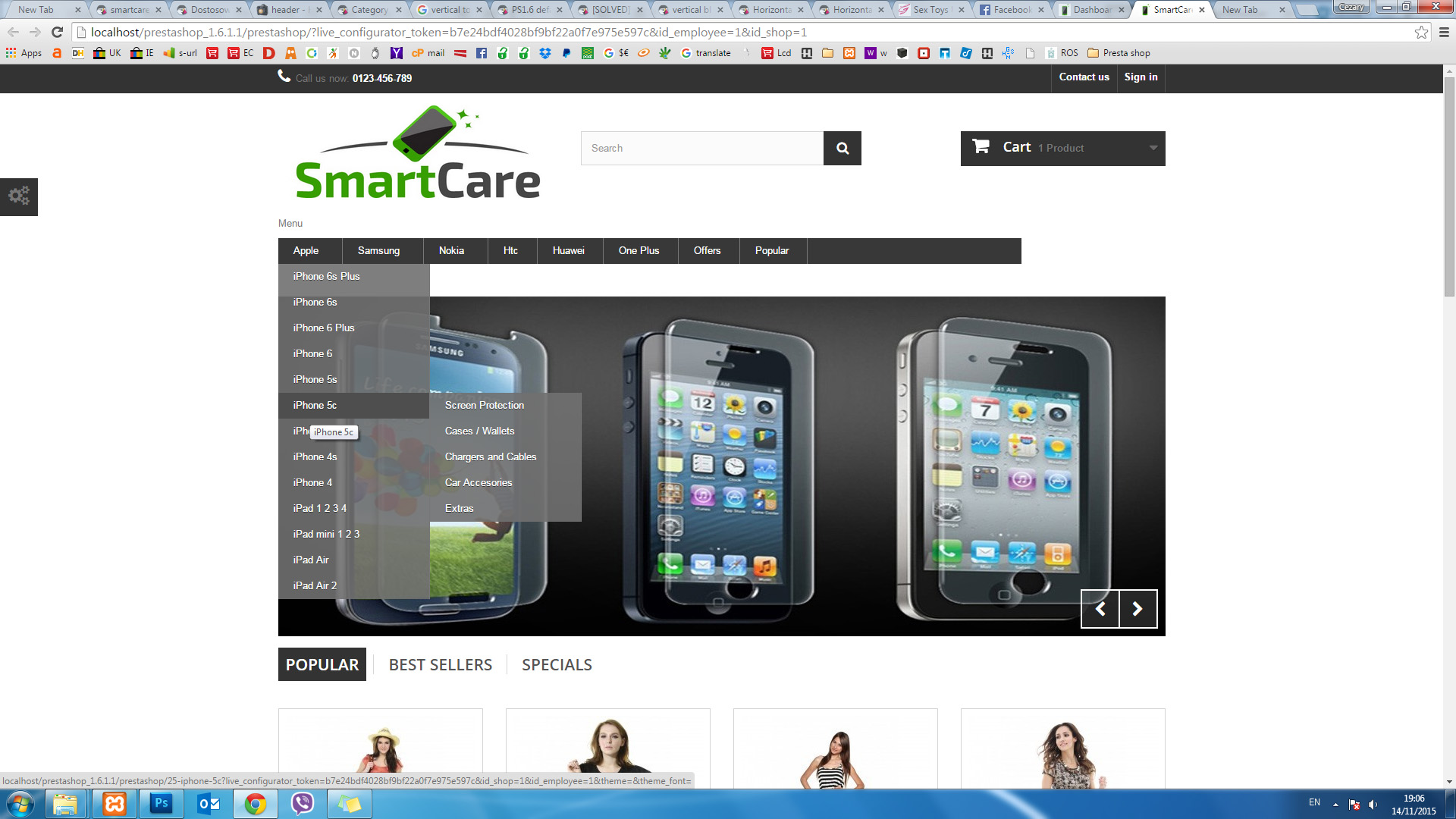Click the Contact us link

1084,77
